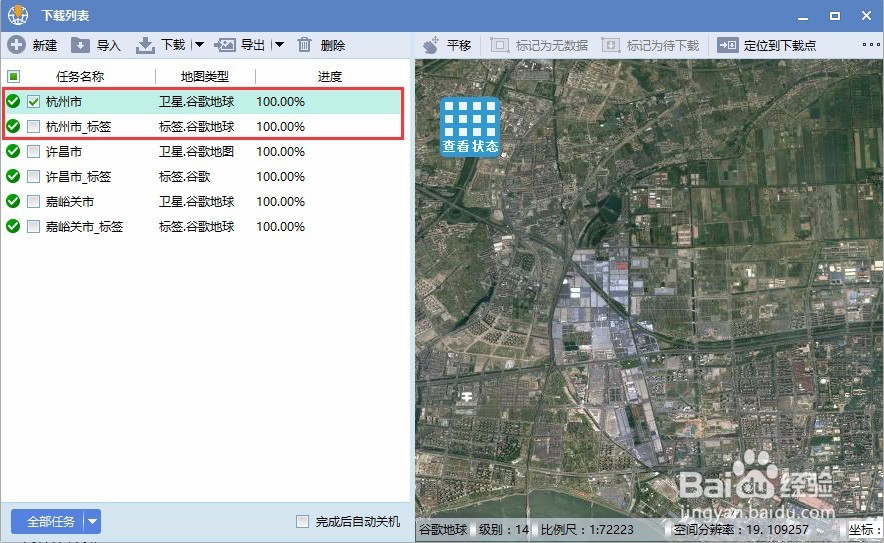Click the 全部任务 button

click(51, 522)
